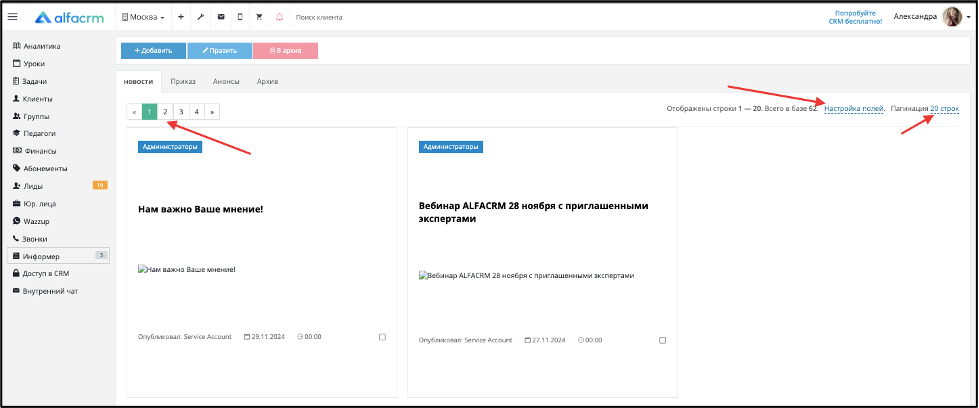Go to pagination page 2
This screenshot has width=979, height=408.
coord(165,111)
